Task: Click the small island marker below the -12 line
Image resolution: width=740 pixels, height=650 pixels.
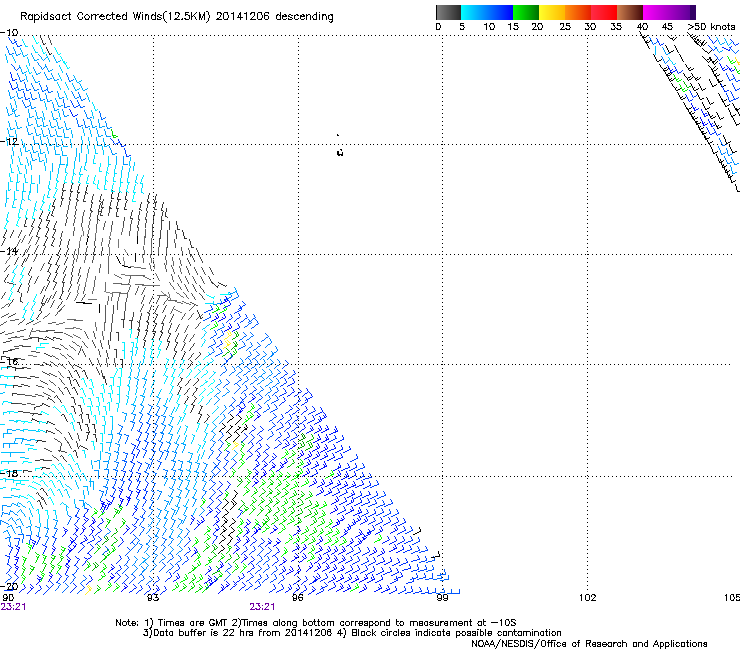Action: [x=340, y=152]
